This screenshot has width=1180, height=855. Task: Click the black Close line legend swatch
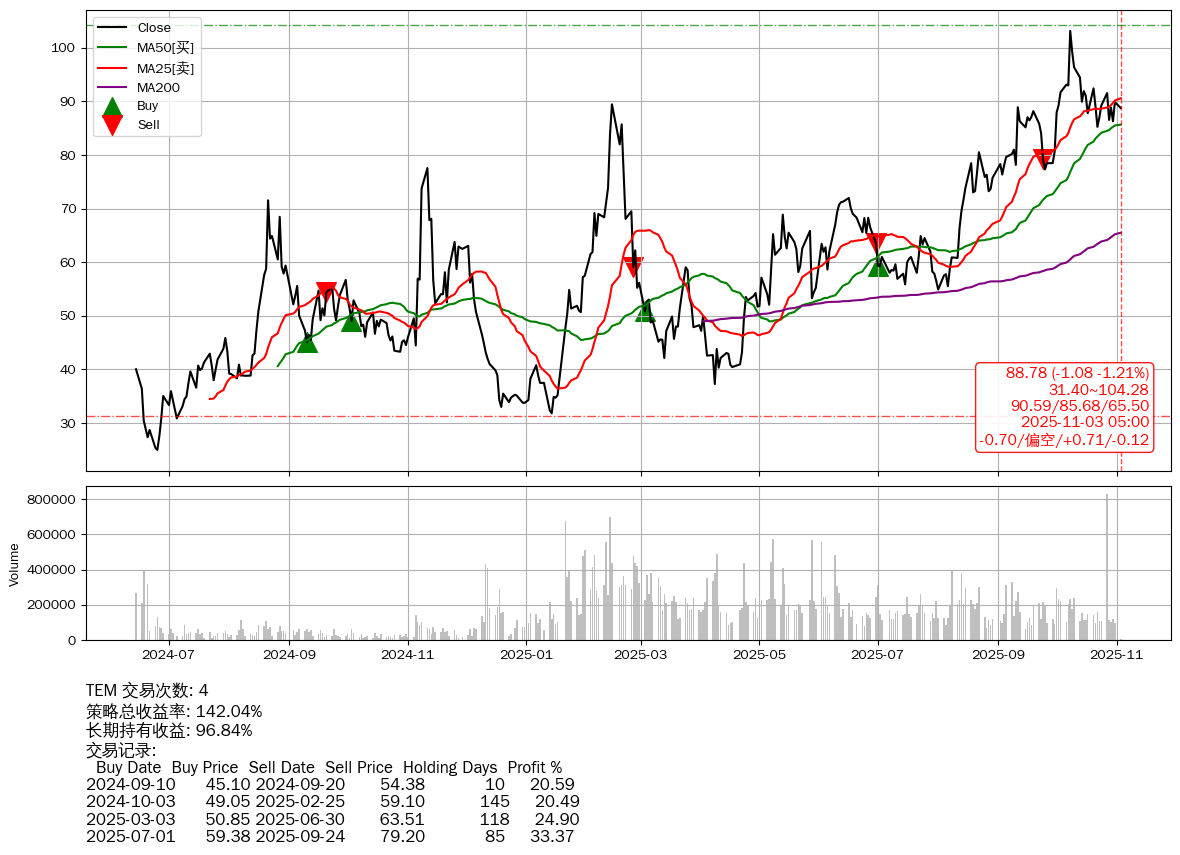(x=113, y=28)
